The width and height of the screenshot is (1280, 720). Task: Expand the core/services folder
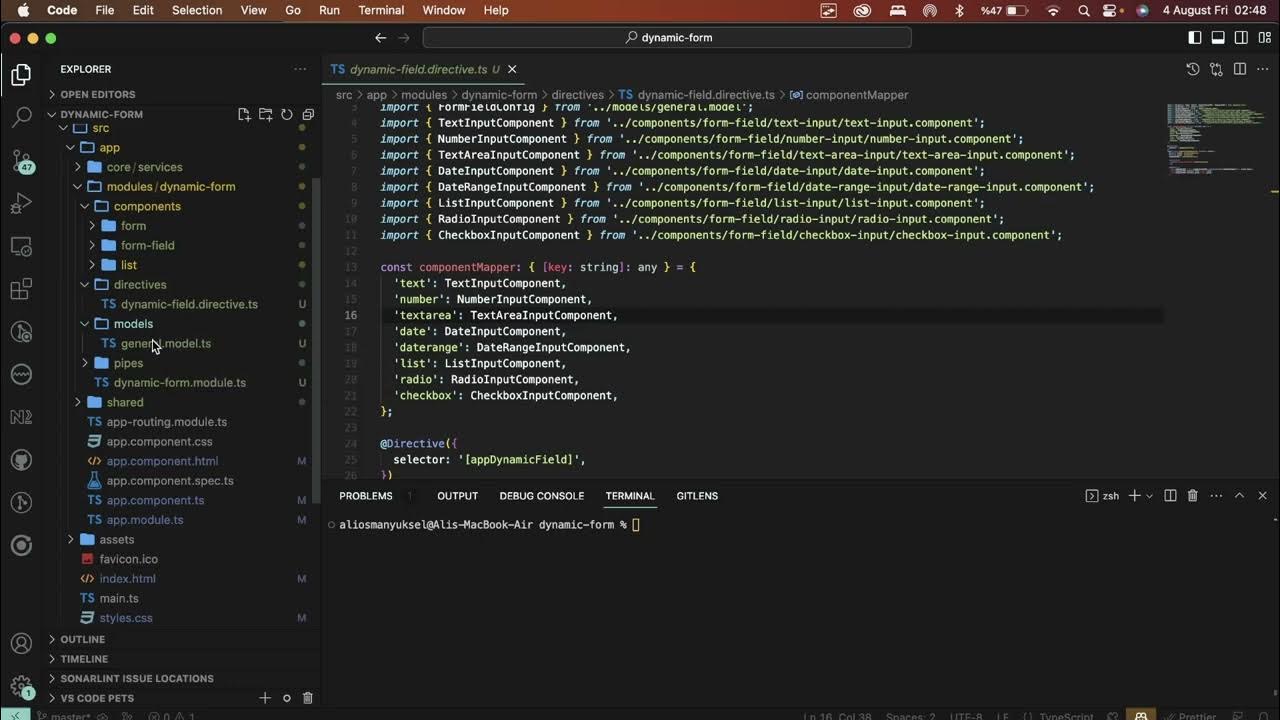tap(144, 167)
